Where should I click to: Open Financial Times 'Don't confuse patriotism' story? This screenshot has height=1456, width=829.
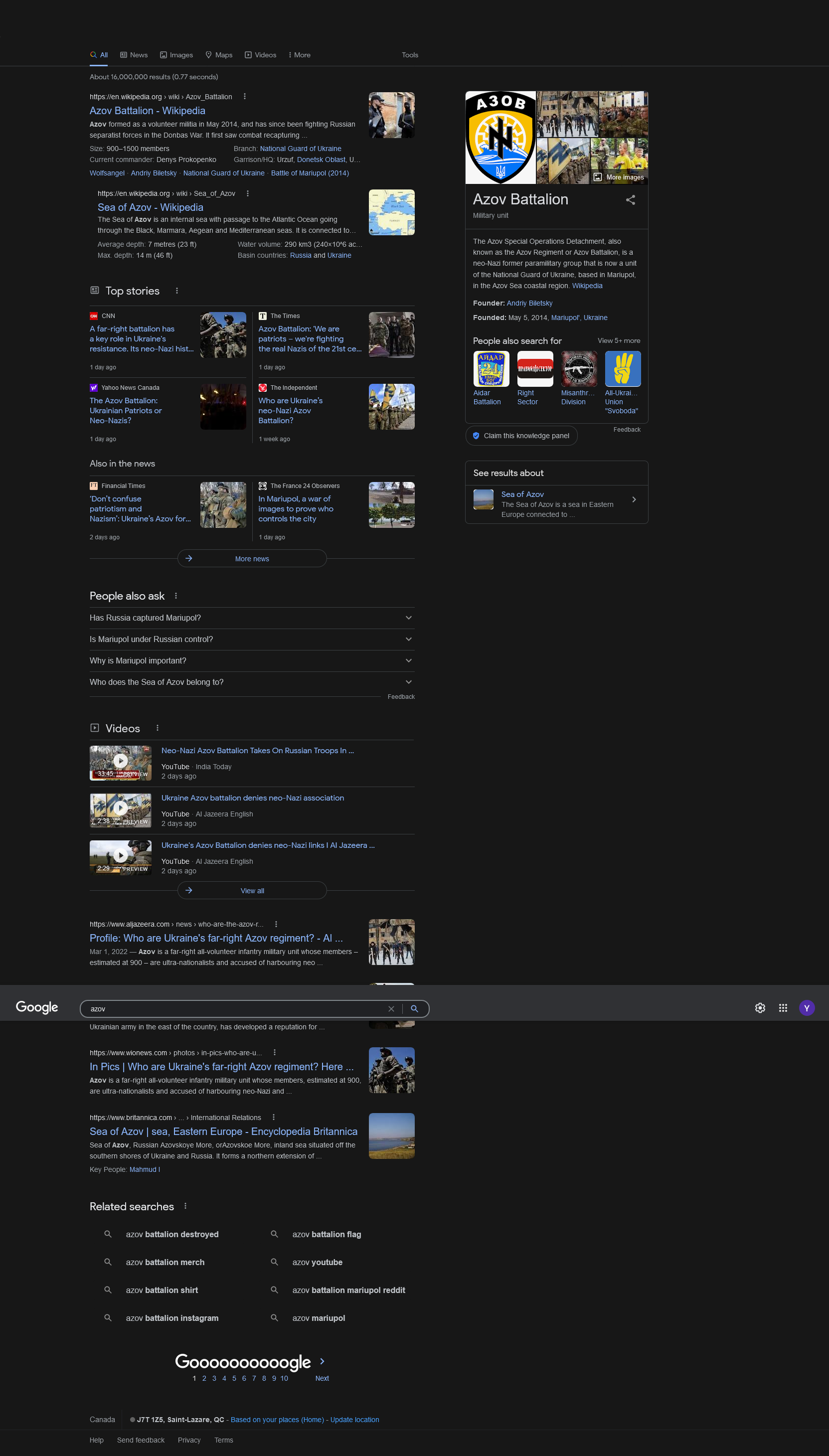click(140, 508)
